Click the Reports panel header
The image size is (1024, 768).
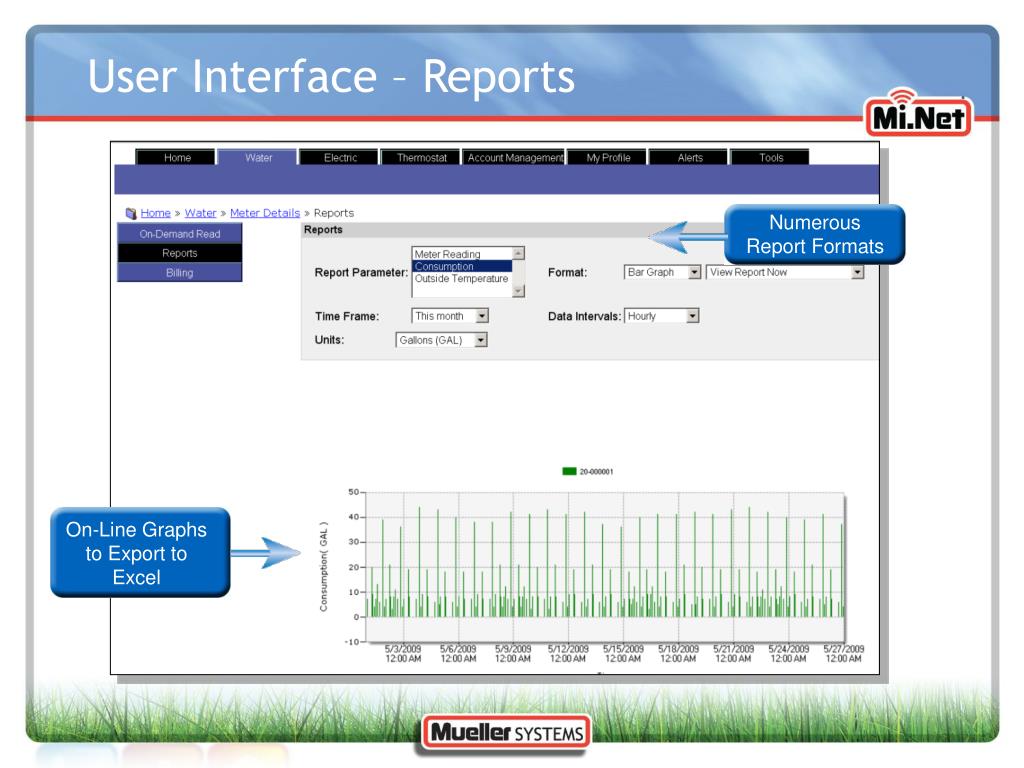coord(590,230)
